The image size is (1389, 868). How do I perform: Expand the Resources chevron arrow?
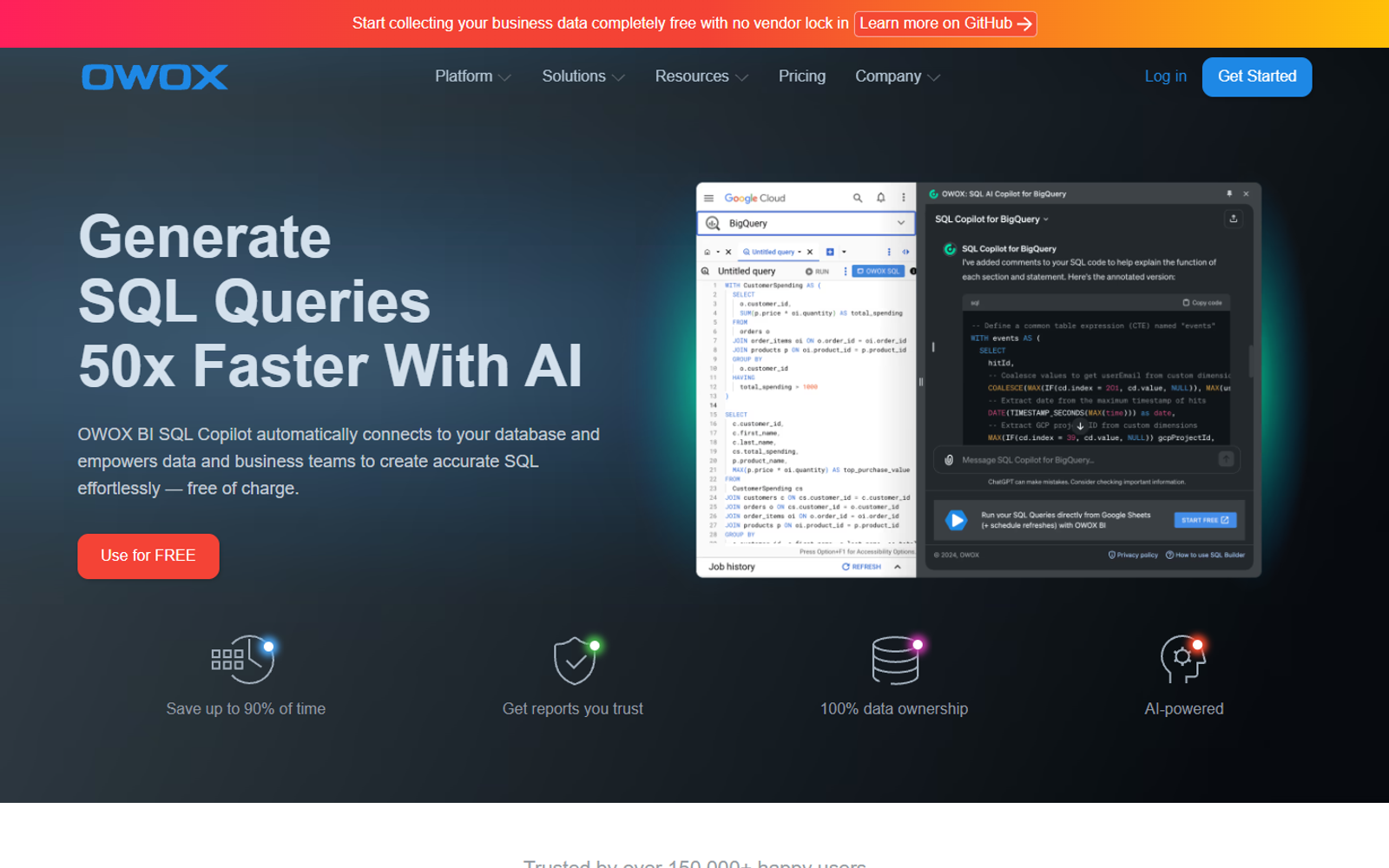coord(741,77)
